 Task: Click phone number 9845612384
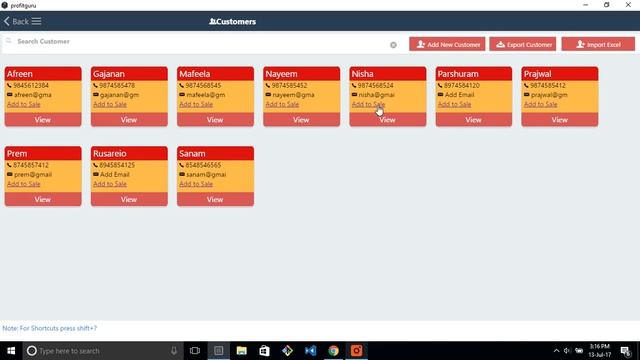pos(31,85)
